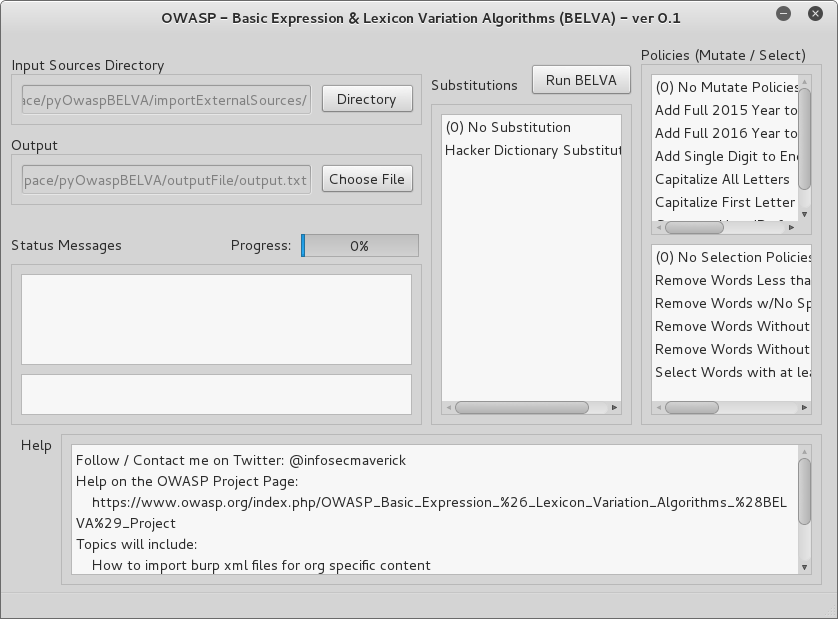Click the Run BELVA button
The width and height of the screenshot is (838, 619).
(581, 81)
